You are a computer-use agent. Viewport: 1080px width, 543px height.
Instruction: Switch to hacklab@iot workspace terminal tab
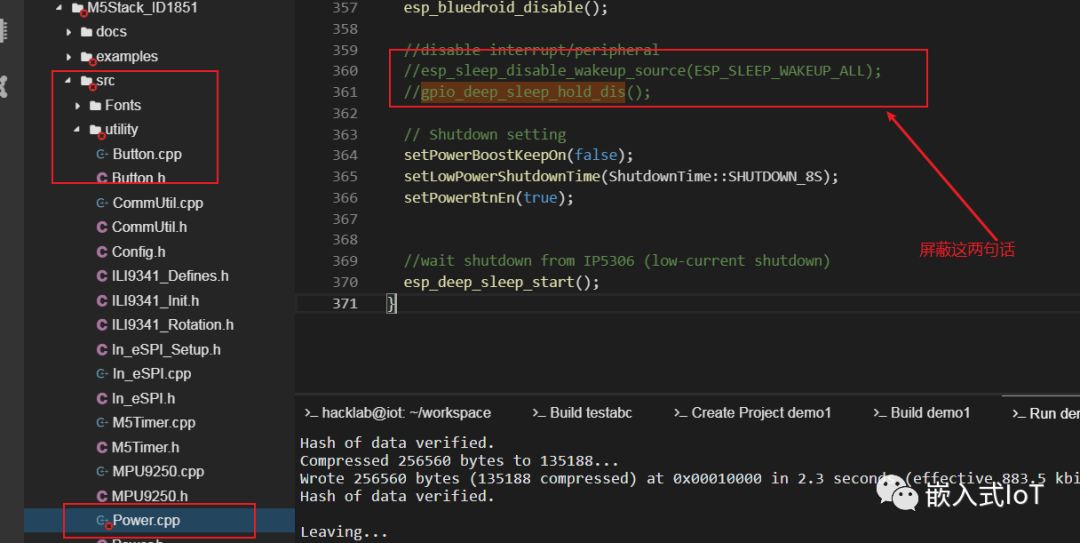click(405, 413)
